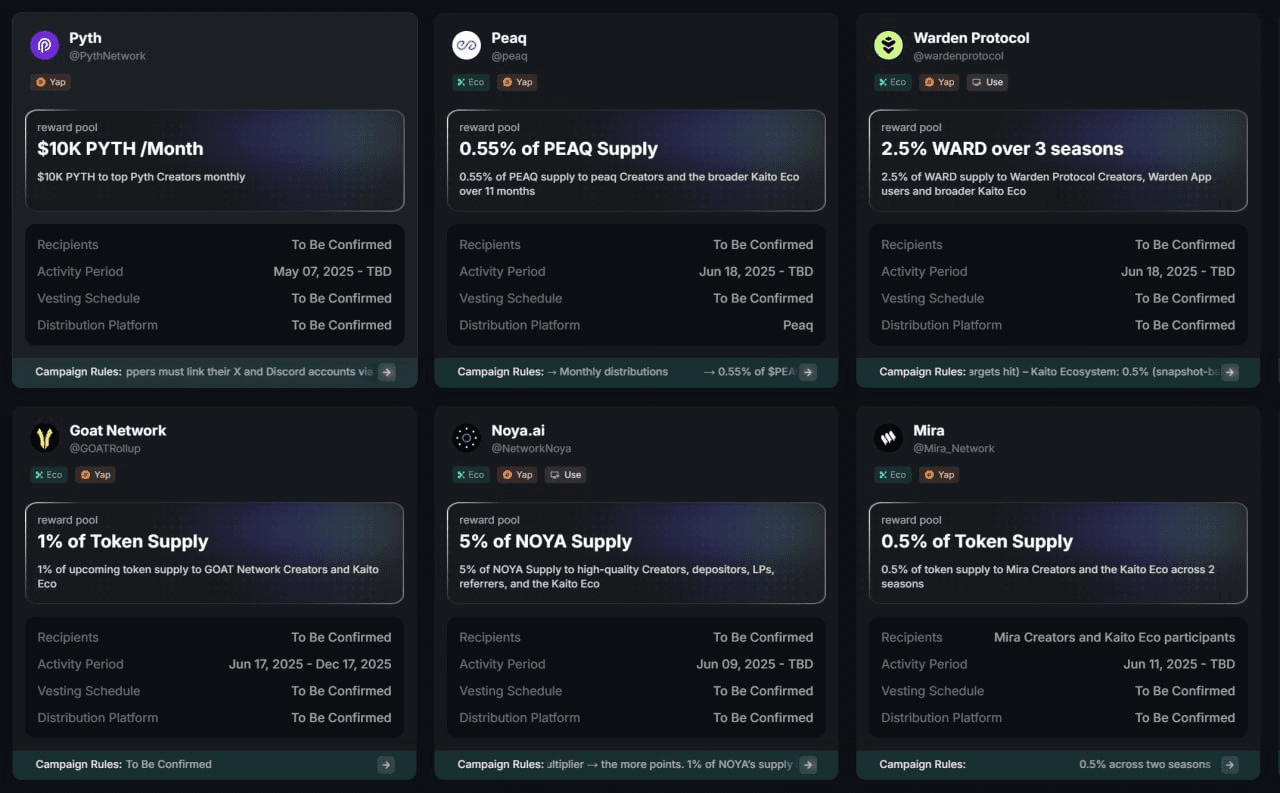Screen dimensions: 1280x793
Task: Open the @peaq handle
Action: (x=509, y=56)
